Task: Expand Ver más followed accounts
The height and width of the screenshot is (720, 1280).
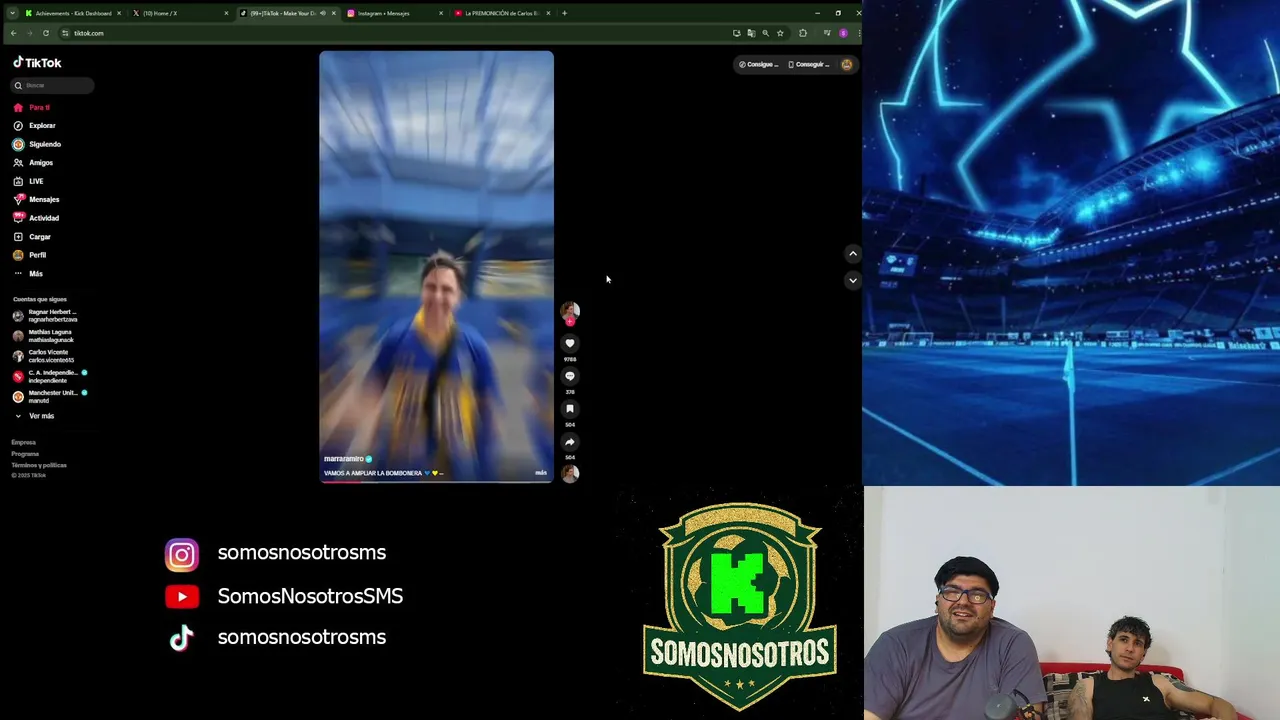Action: tap(34, 416)
